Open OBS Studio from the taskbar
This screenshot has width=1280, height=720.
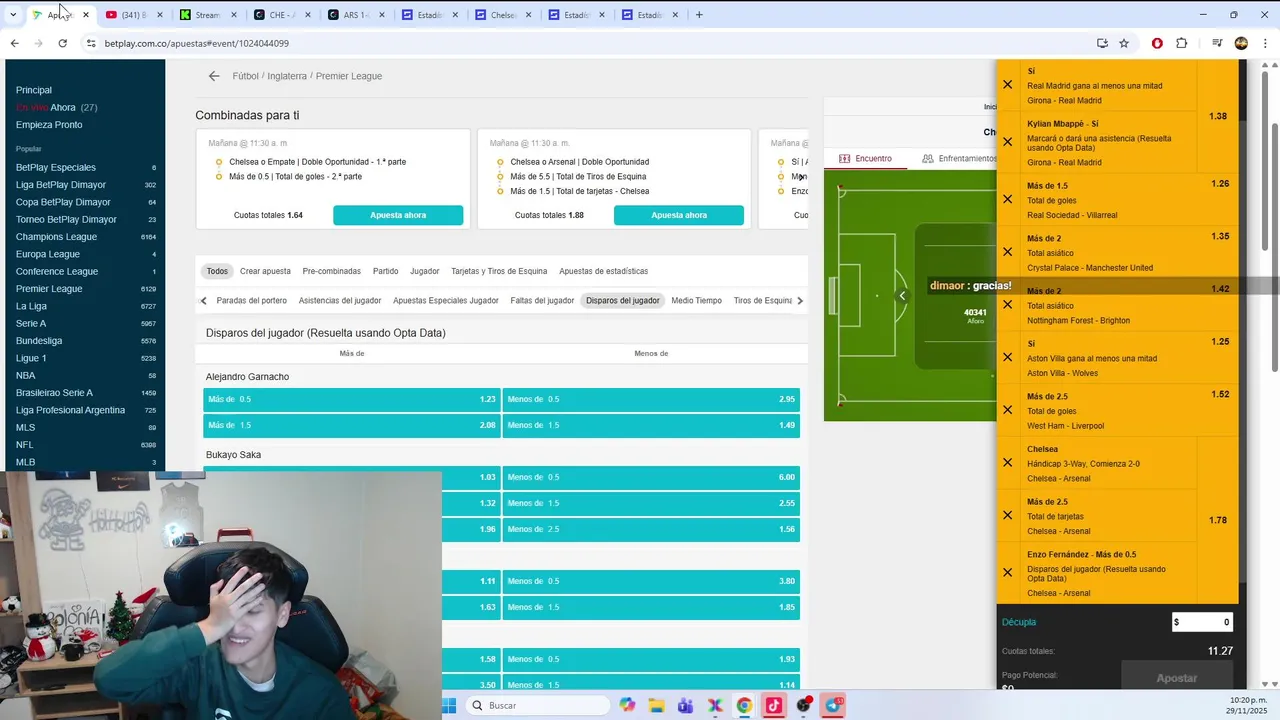(804, 705)
